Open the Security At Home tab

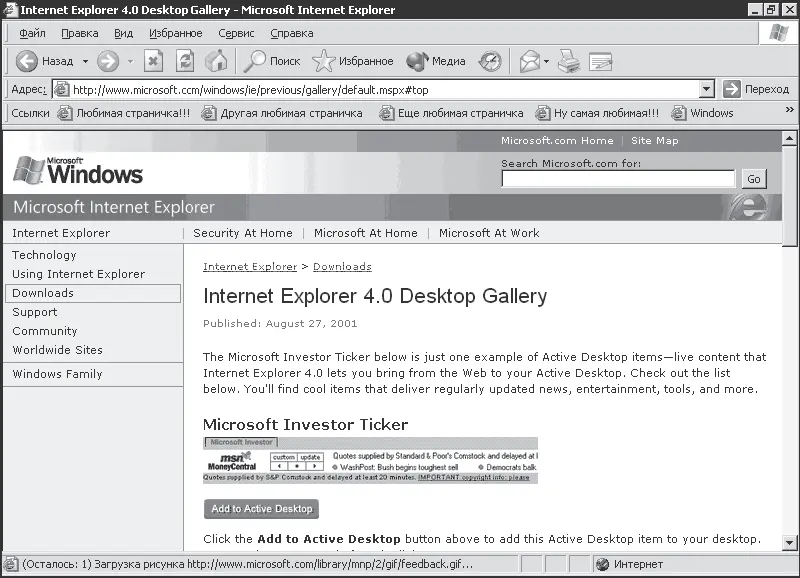(243, 233)
